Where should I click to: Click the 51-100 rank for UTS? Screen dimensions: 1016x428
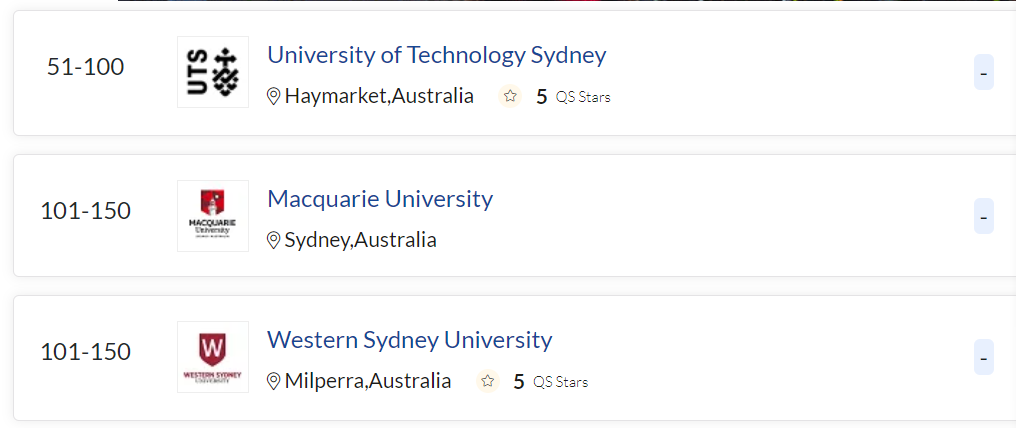86,68
